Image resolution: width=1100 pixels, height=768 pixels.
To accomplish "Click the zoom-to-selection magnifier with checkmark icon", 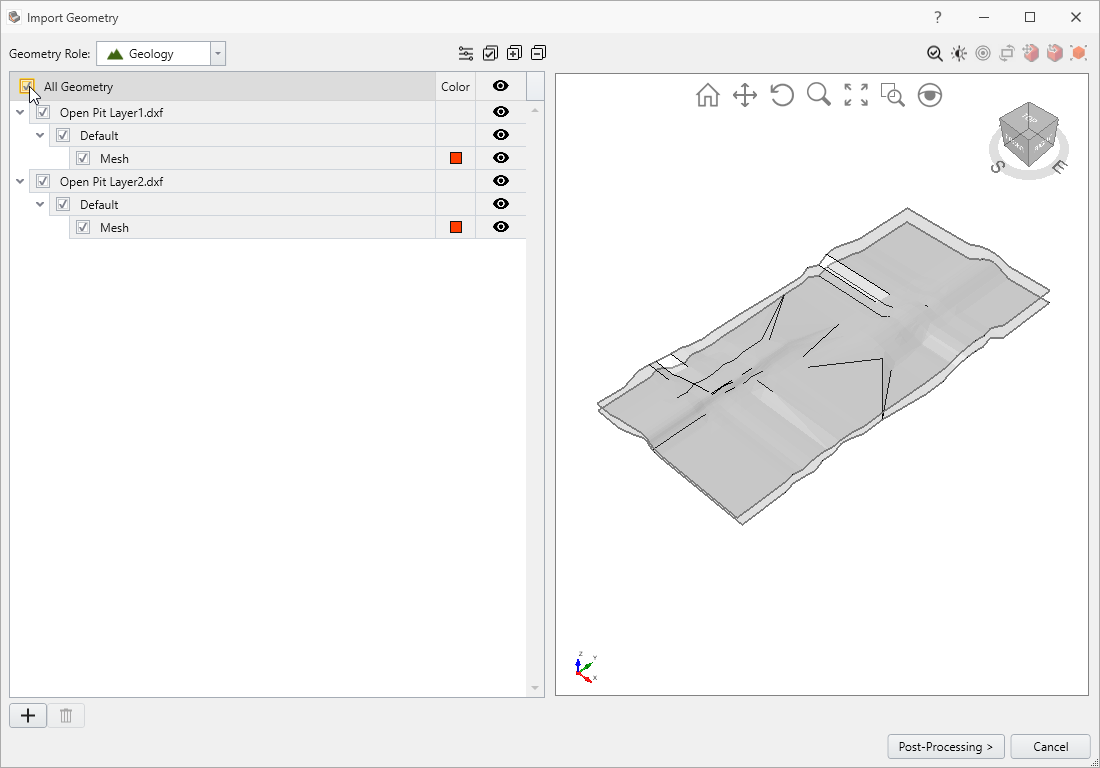I will pyautogui.click(x=934, y=53).
